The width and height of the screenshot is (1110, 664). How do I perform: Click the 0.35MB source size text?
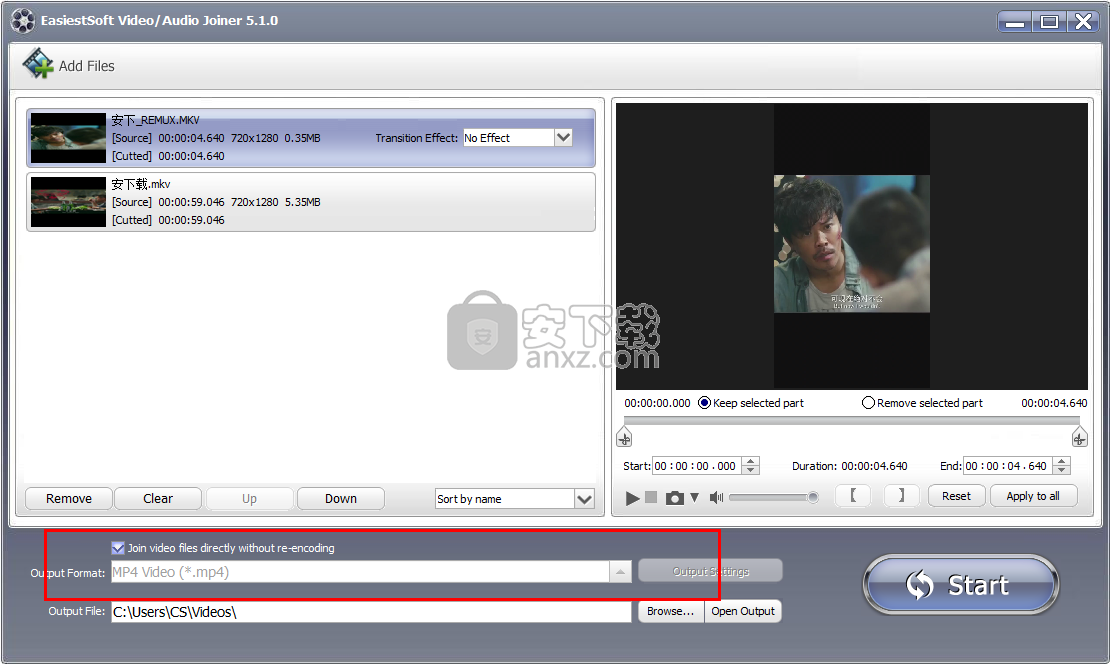click(x=302, y=138)
